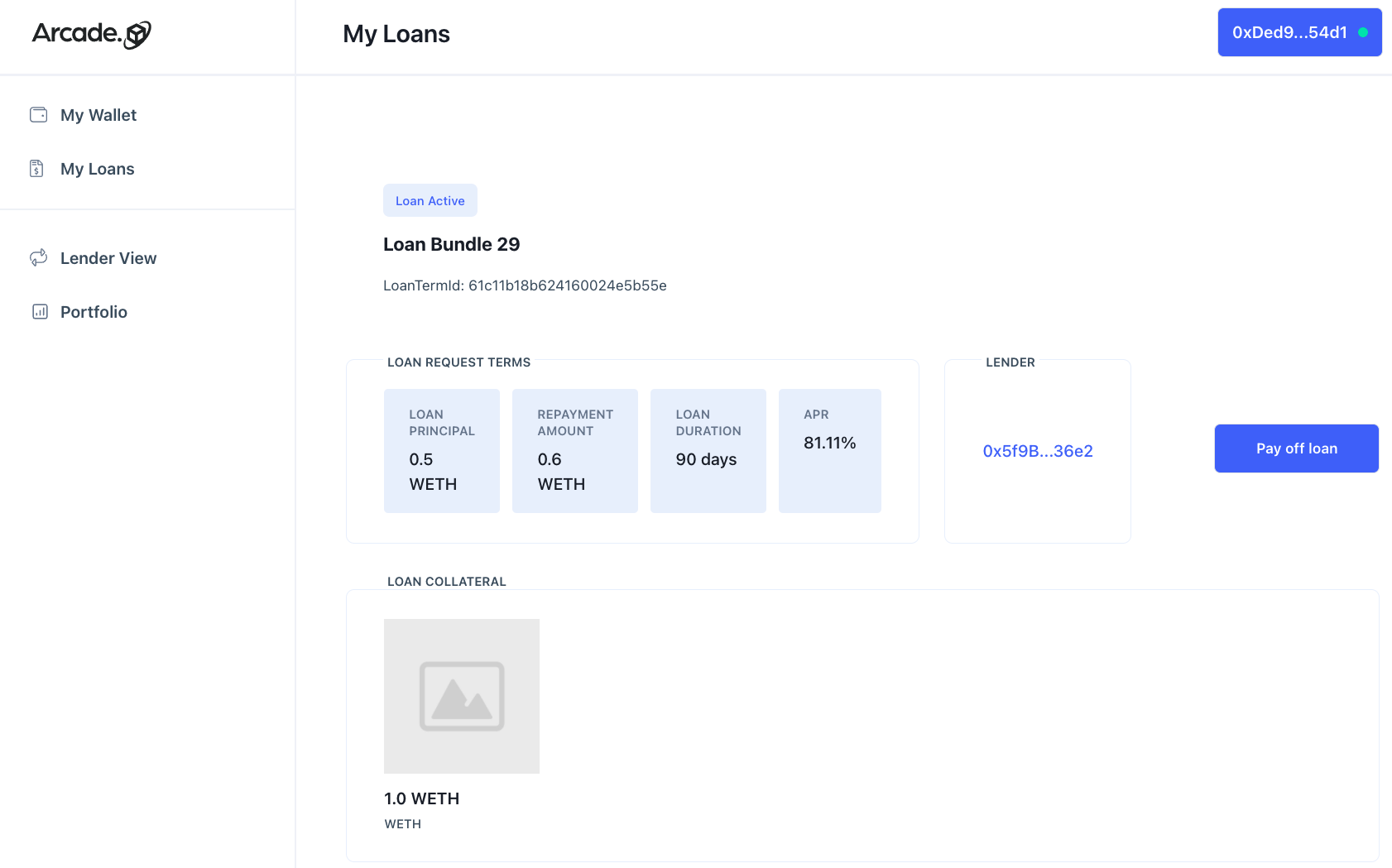Open My Loans in sidebar

coord(98,169)
